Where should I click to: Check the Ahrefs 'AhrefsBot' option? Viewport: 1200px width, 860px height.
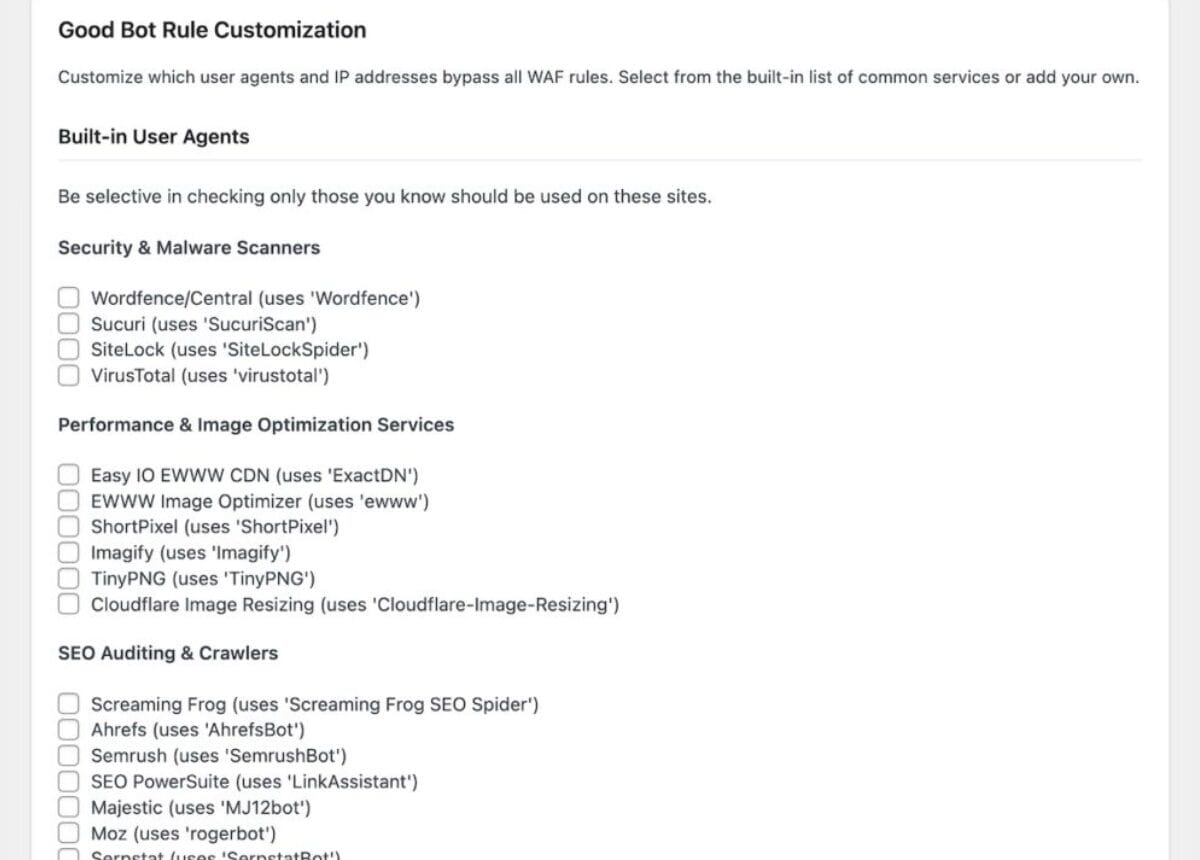68,729
